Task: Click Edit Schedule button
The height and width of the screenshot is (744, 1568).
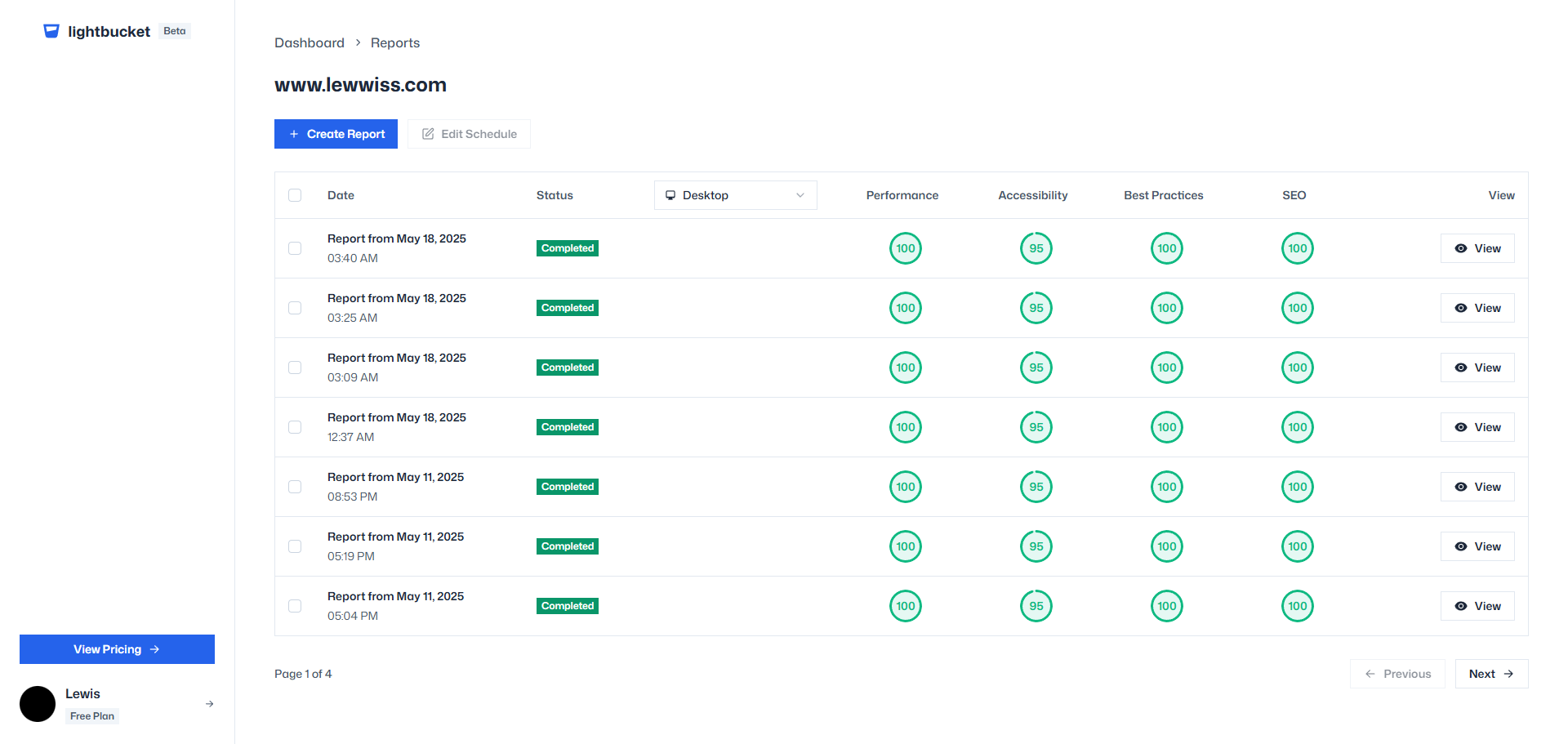Action: (469, 134)
